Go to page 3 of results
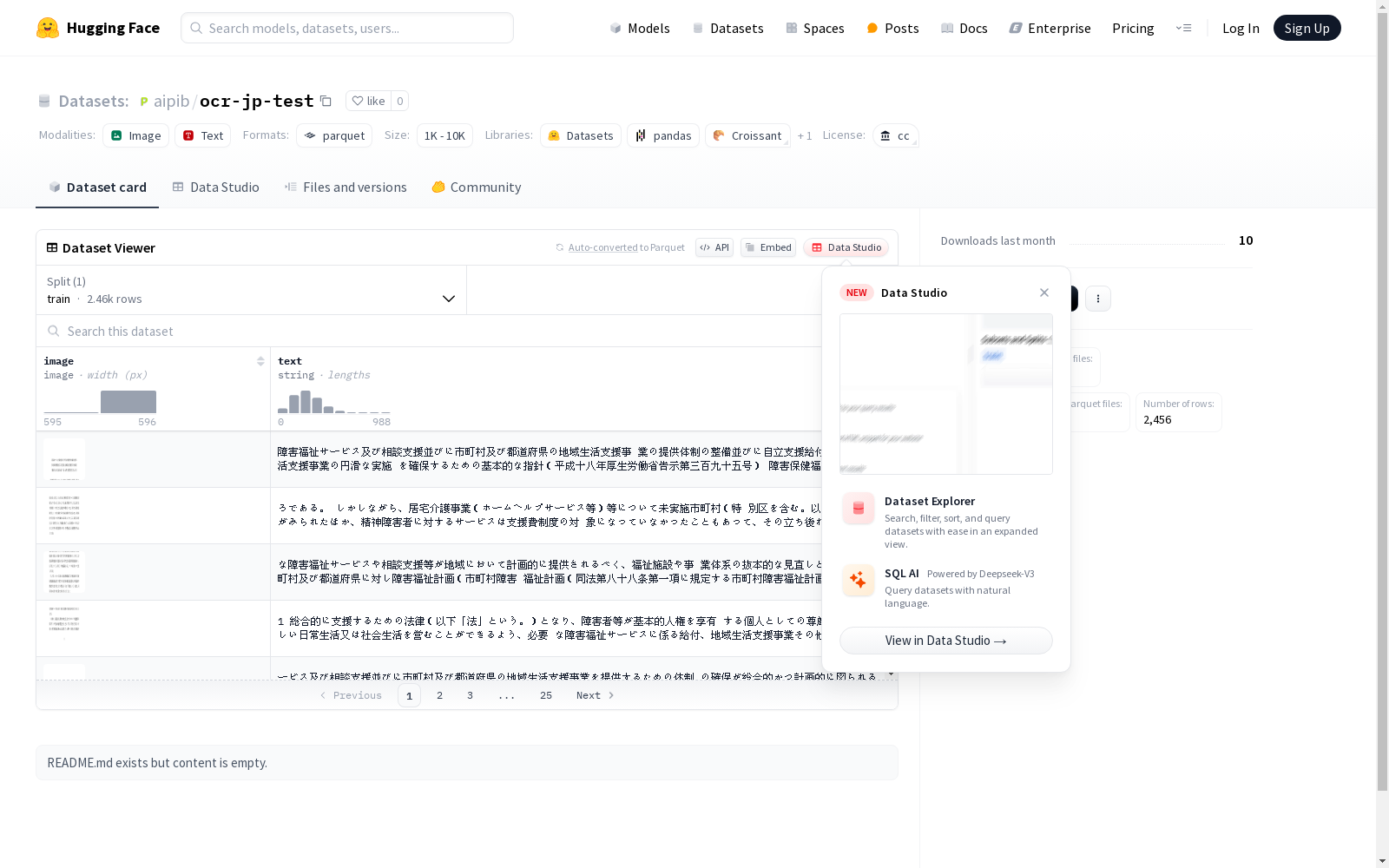The height and width of the screenshot is (868, 1389). [x=471, y=695]
